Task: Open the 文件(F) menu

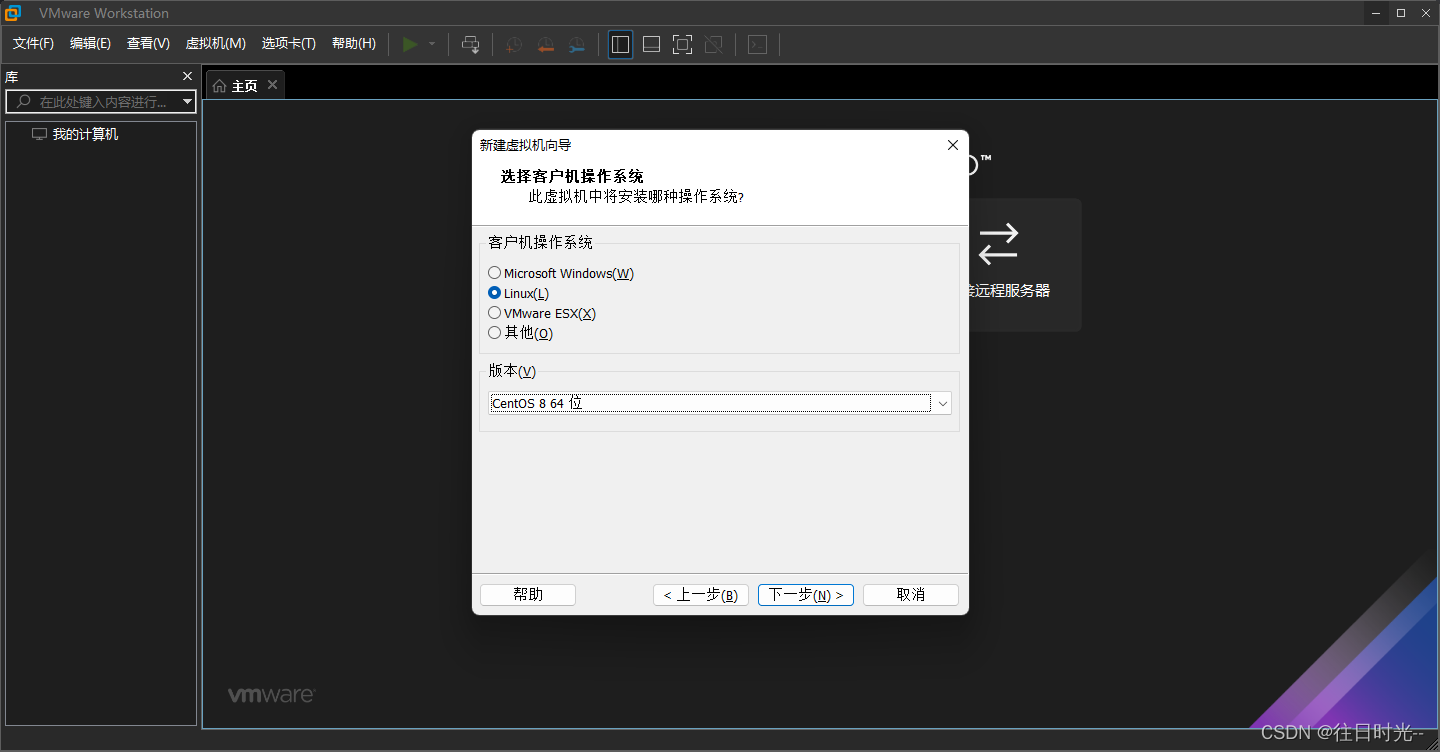Action: 33,44
